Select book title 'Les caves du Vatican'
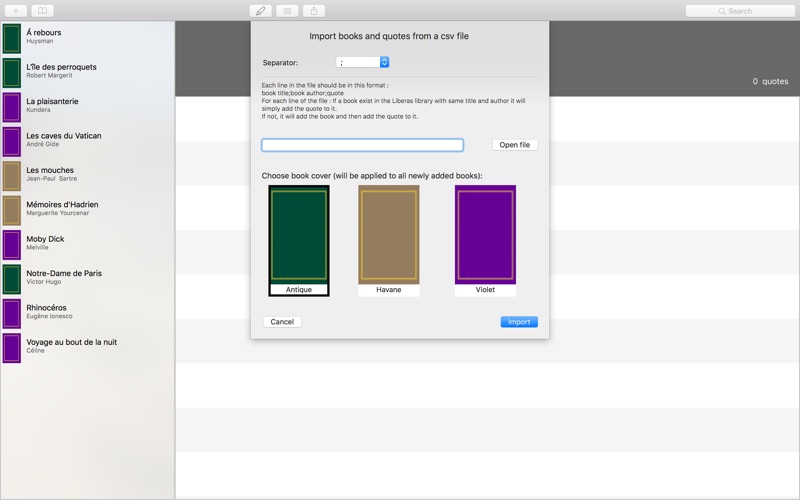The height and width of the screenshot is (500, 800). [x=64, y=136]
